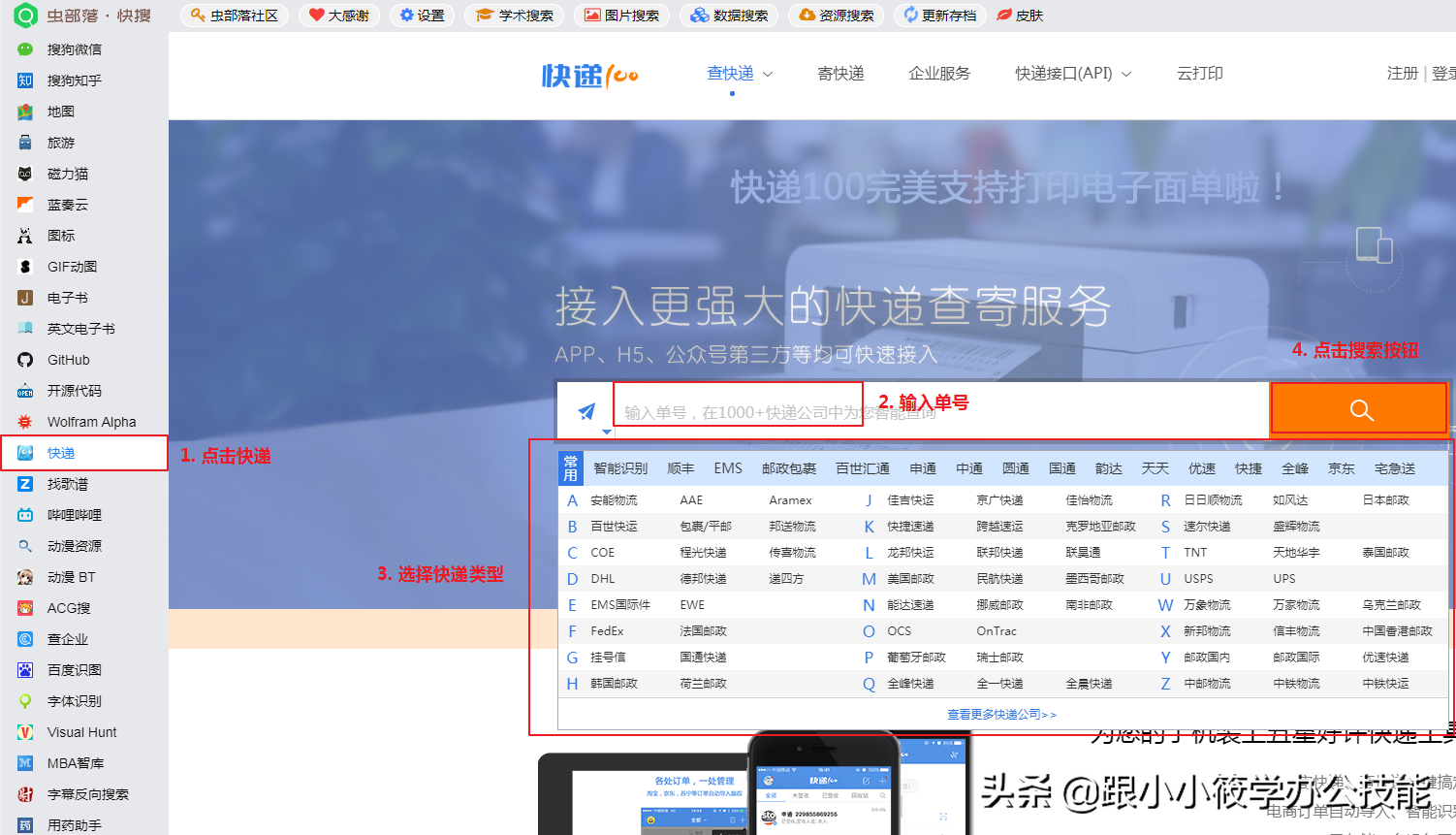The height and width of the screenshot is (835, 1456).
Task: Open the 动漫 BT icon
Action: [x=25, y=577]
